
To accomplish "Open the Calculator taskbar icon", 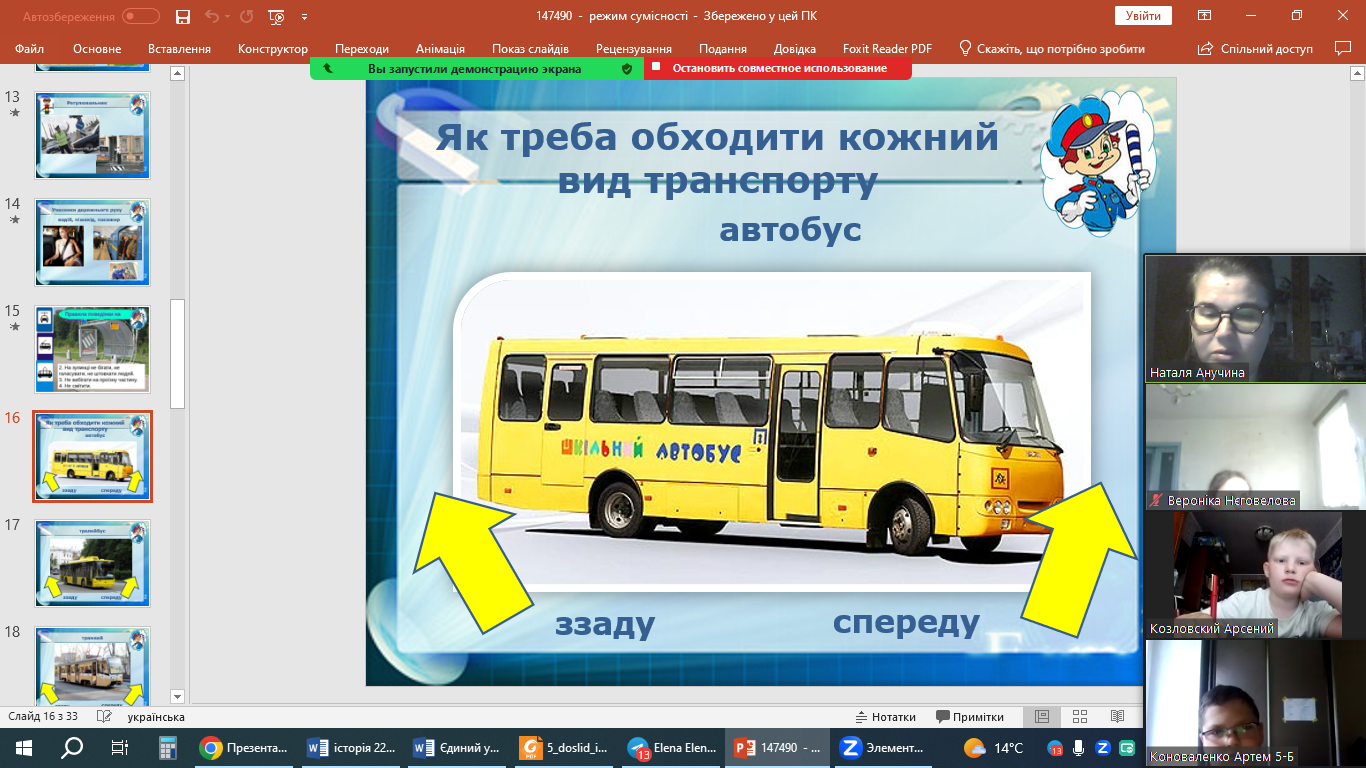I will (168, 747).
